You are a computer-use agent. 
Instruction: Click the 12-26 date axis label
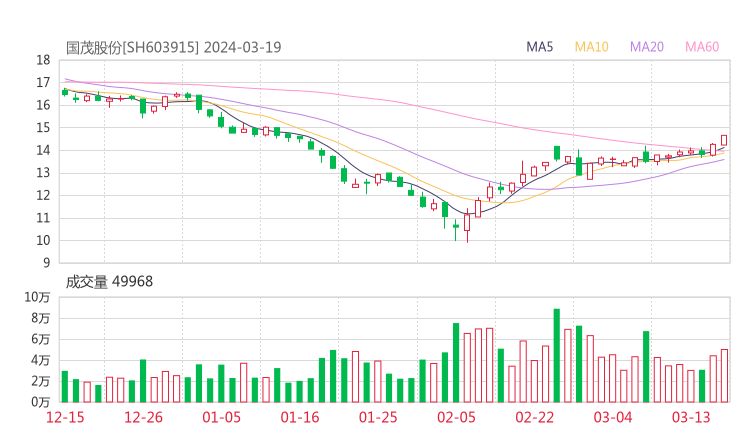(x=143, y=417)
